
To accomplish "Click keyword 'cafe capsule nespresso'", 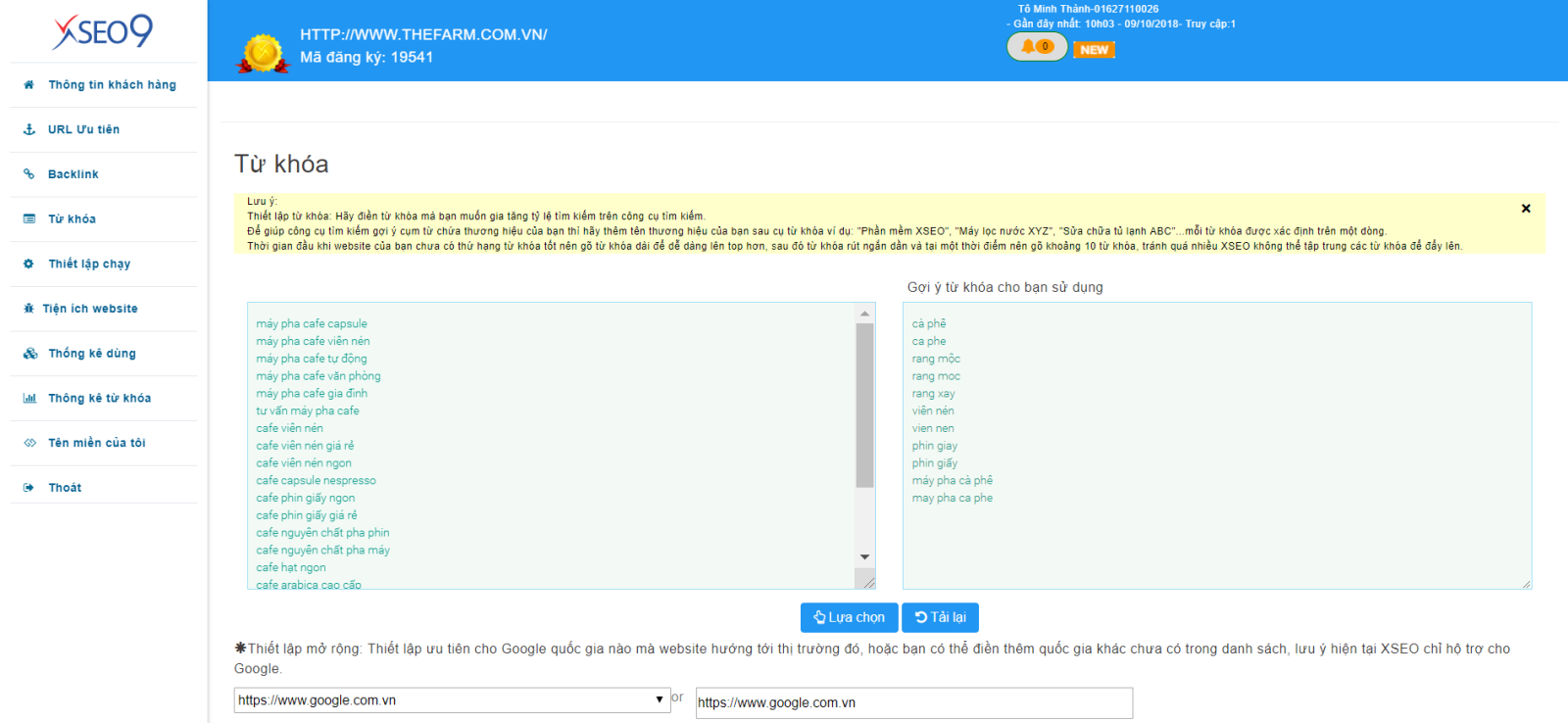I will coord(316,480).
